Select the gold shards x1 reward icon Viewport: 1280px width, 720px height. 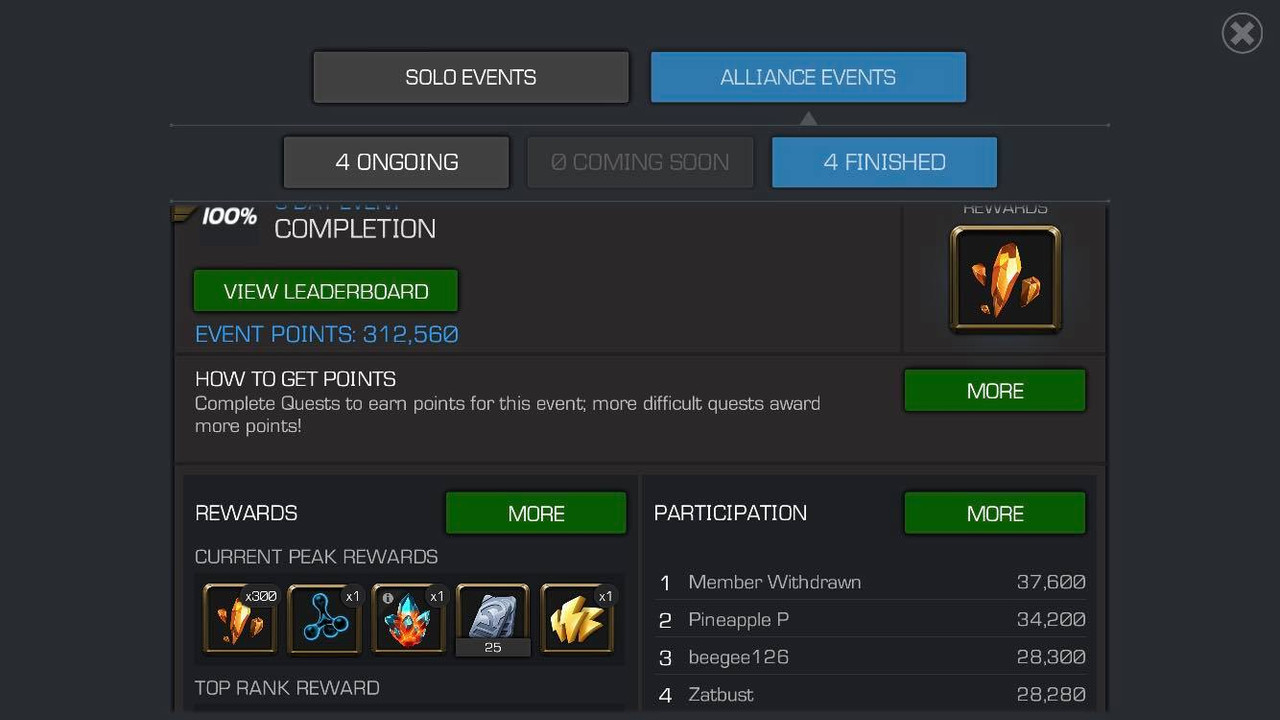578,619
